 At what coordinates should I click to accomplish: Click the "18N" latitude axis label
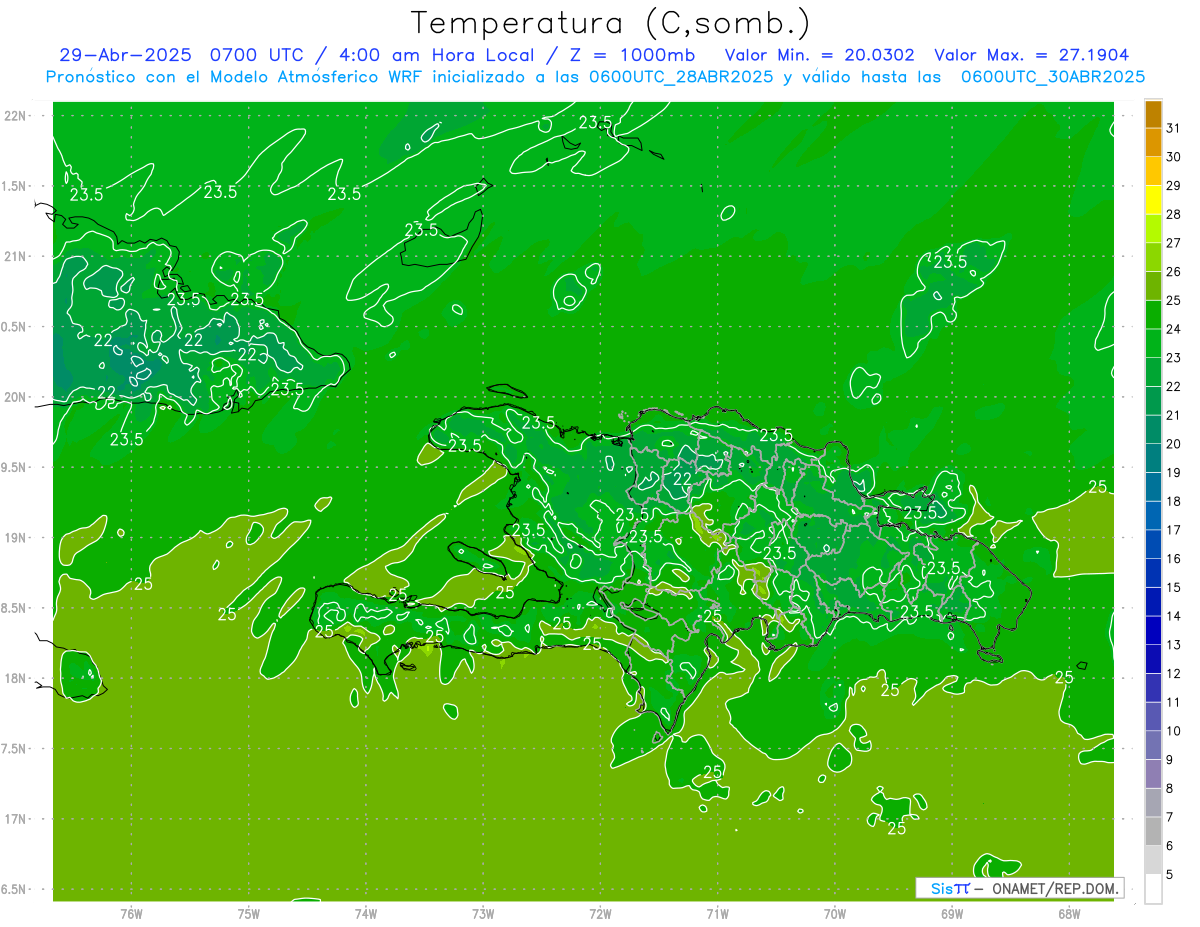[x=17, y=678]
